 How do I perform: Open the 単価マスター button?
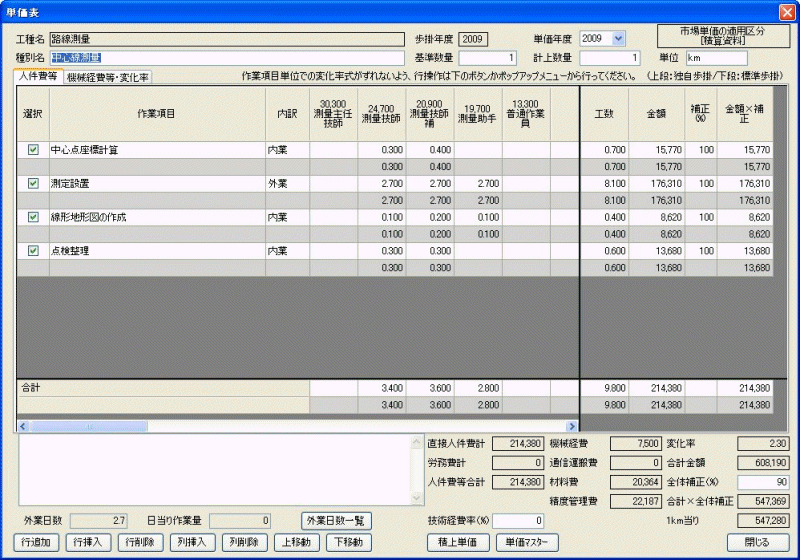[527, 542]
